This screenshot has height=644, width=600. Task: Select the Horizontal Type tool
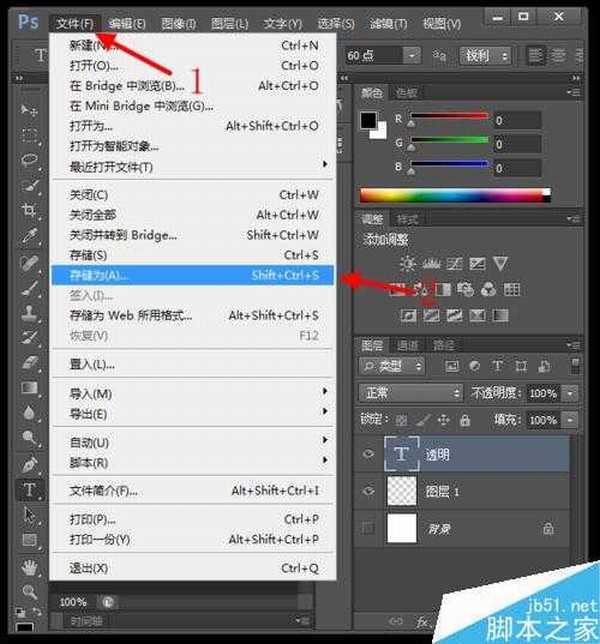29,490
